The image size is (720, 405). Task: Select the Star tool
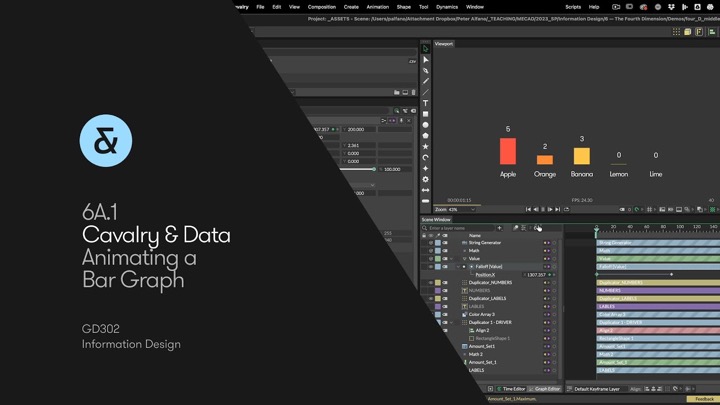[426, 146]
